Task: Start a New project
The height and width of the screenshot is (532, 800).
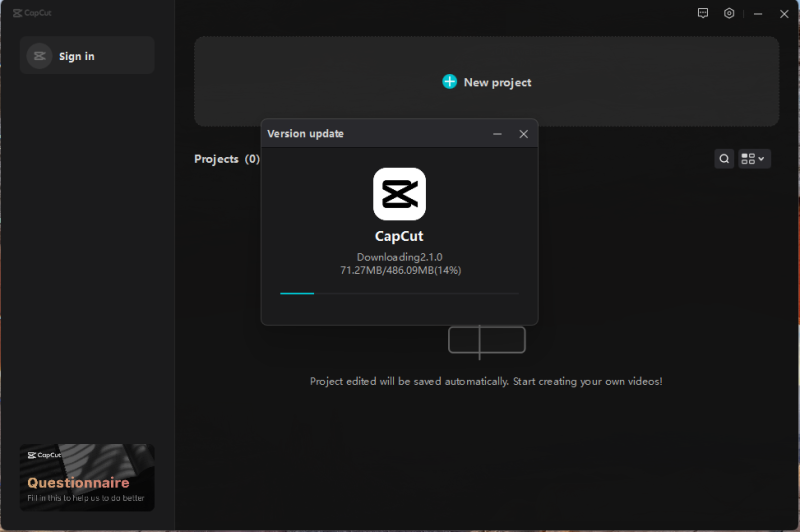Action: click(x=486, y=82)
